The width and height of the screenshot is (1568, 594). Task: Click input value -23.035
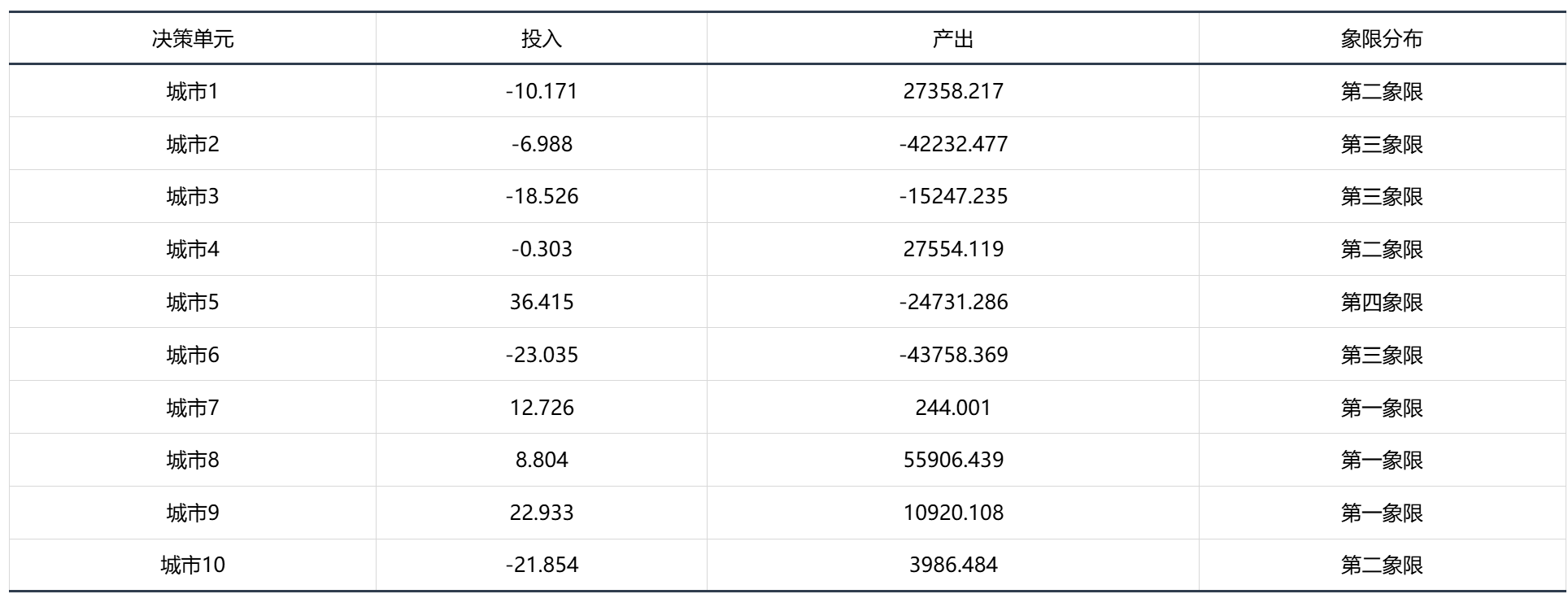pos(542,355)
